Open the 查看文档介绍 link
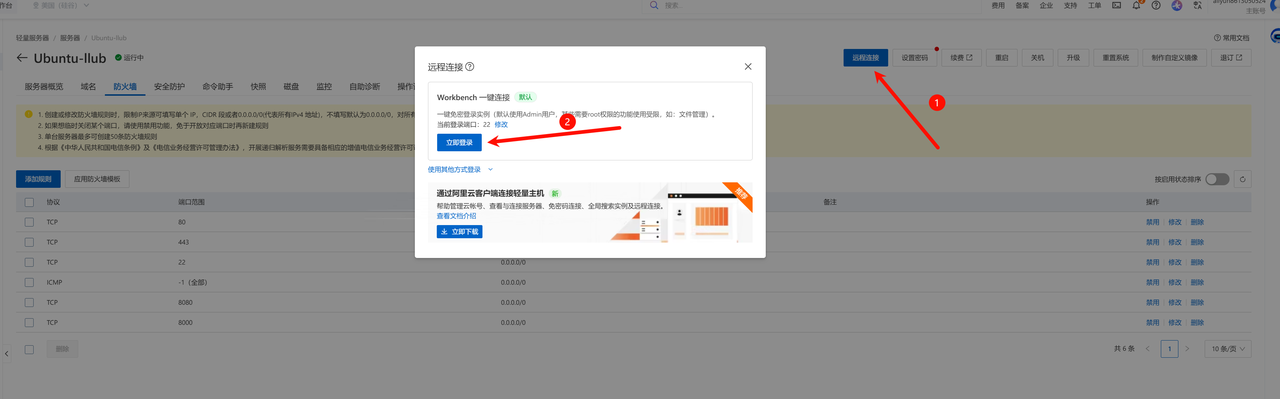The width and height of the screenshot is (1280, 399). click(456, 216)
